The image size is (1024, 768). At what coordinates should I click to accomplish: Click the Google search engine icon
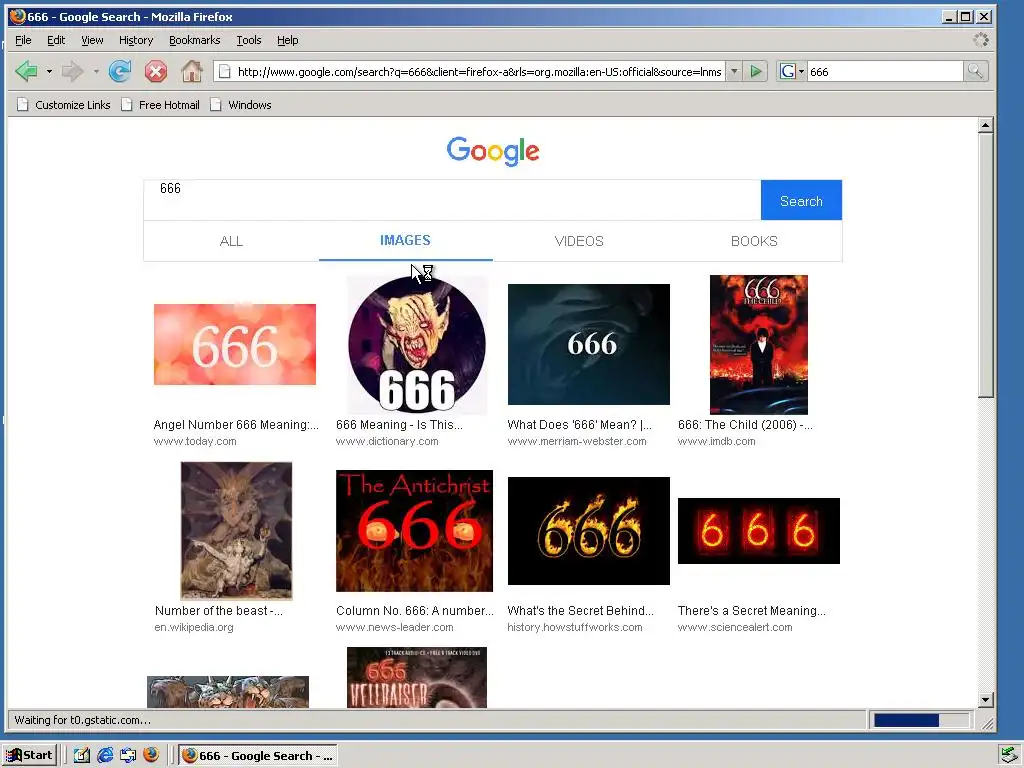point(788,71)
